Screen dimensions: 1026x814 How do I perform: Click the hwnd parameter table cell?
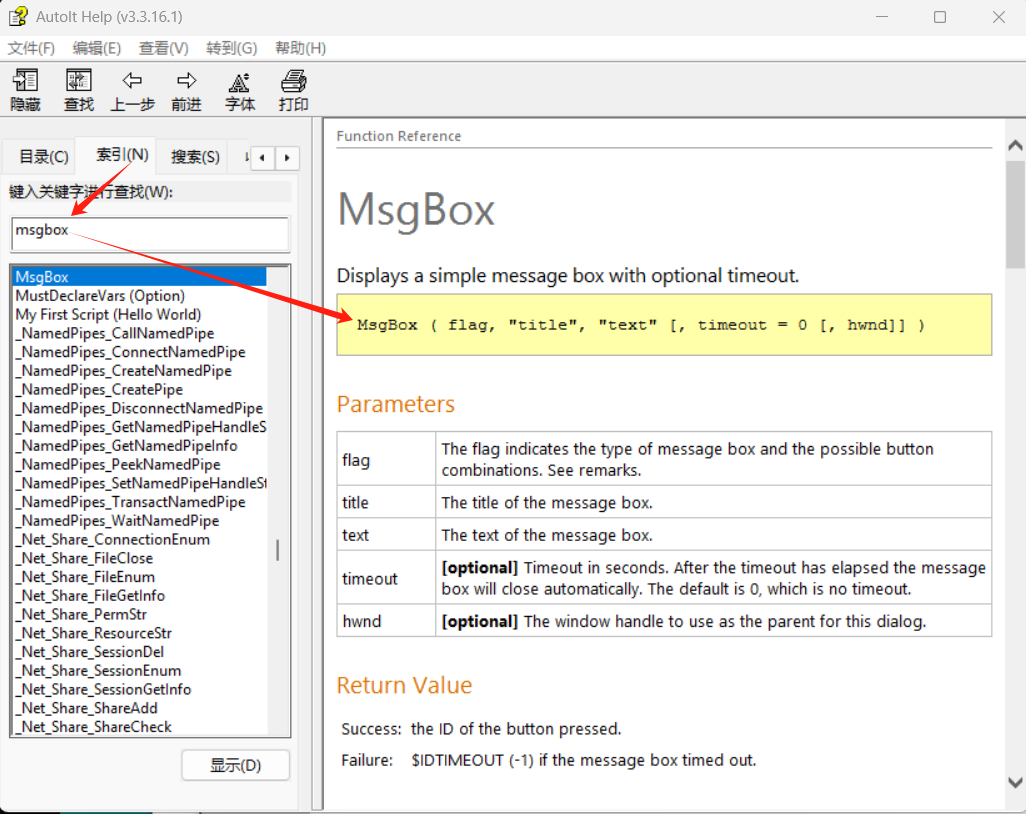[386, 620]
